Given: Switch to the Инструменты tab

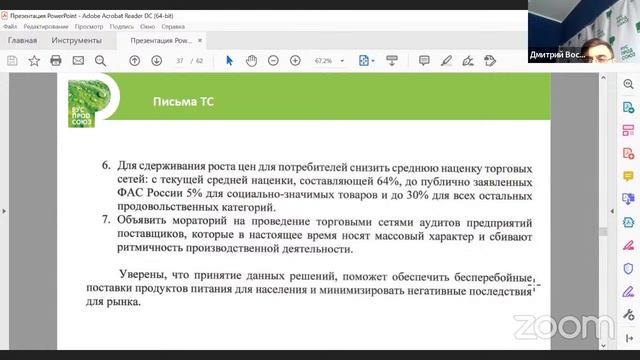Looking at the screenshot, I should [77, 40].
